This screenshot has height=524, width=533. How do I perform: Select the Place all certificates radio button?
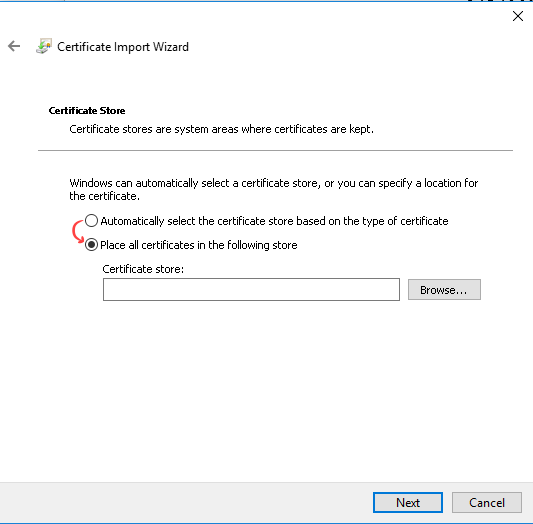pos(91,245)
